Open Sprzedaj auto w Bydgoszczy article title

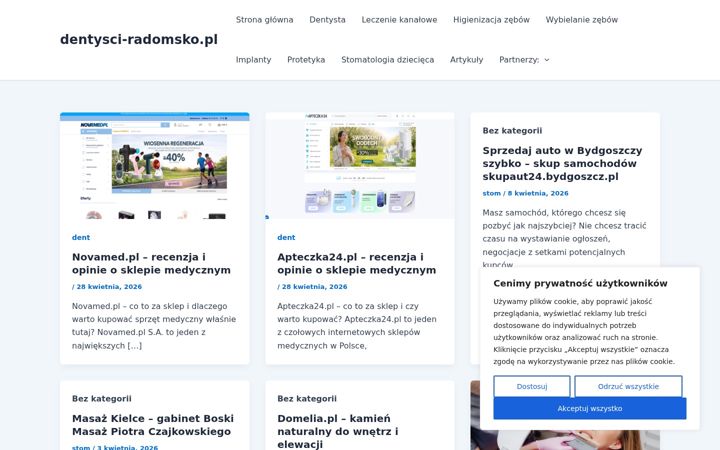[x=562, y=163]
